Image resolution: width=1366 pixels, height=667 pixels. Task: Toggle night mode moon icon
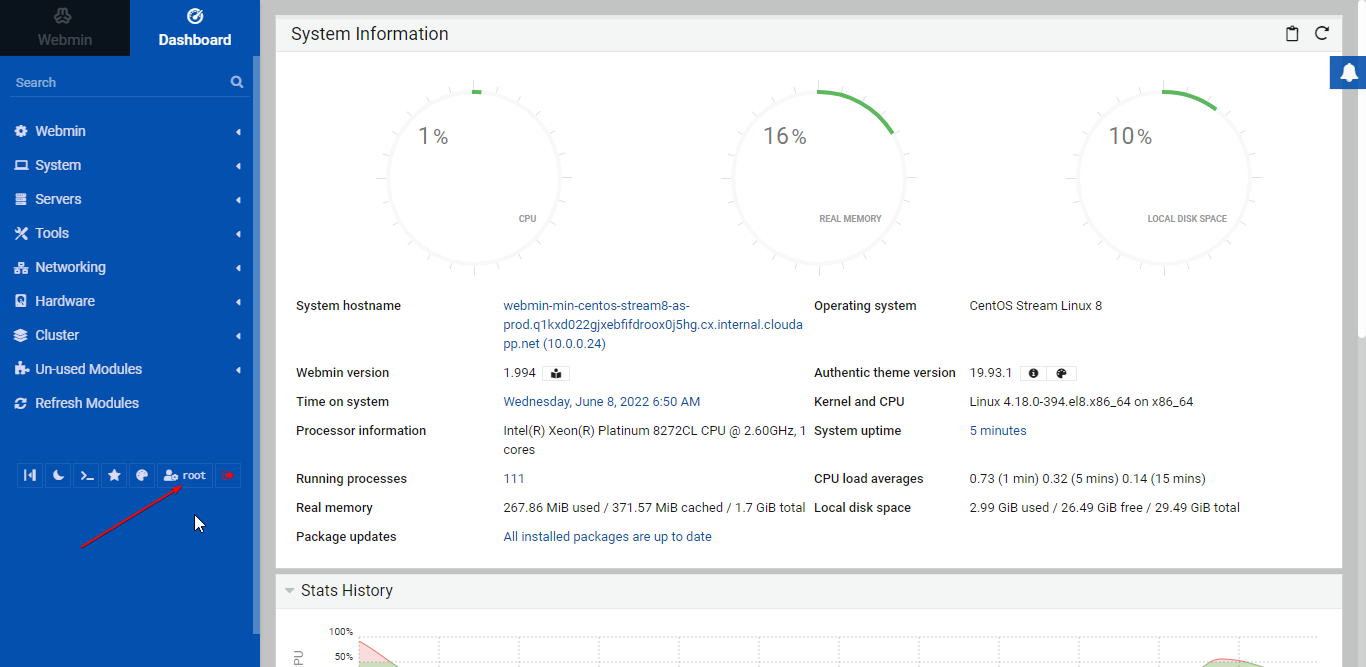[59, 476]
